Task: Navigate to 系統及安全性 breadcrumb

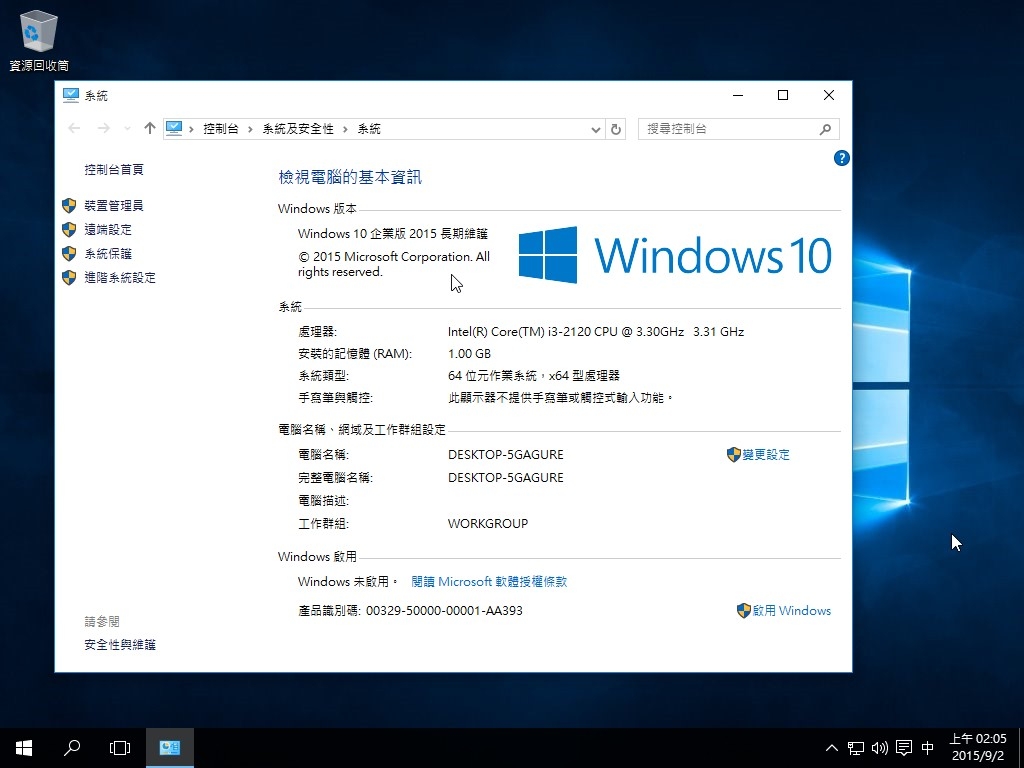Action: click(x=298, y=129)
